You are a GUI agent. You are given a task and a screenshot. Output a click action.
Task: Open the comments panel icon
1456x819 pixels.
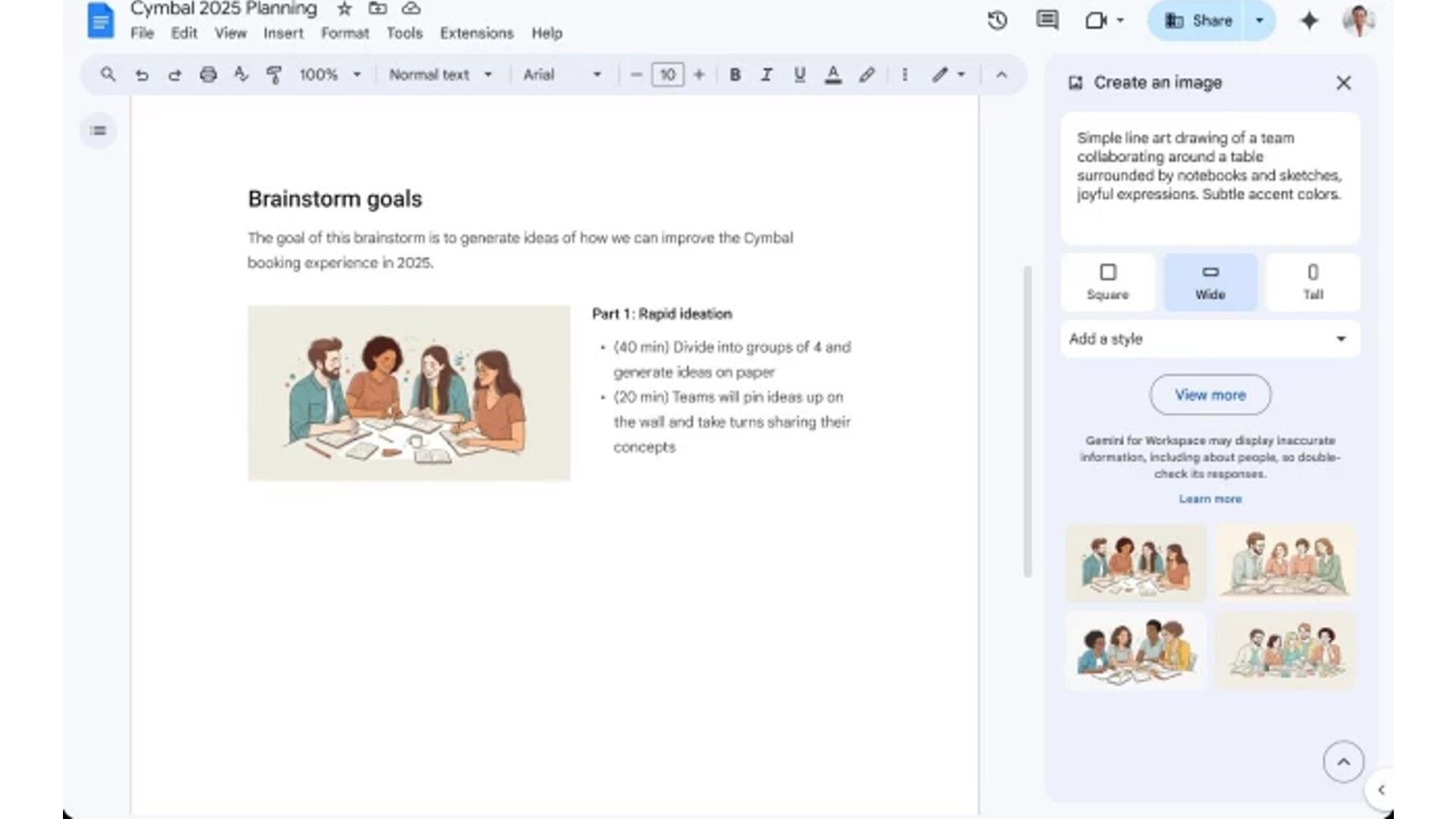[1046, 20]
